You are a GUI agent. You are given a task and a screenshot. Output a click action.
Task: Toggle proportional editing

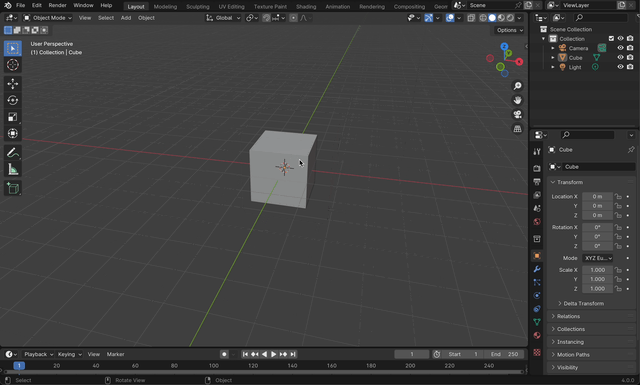(x=293, y=18)
